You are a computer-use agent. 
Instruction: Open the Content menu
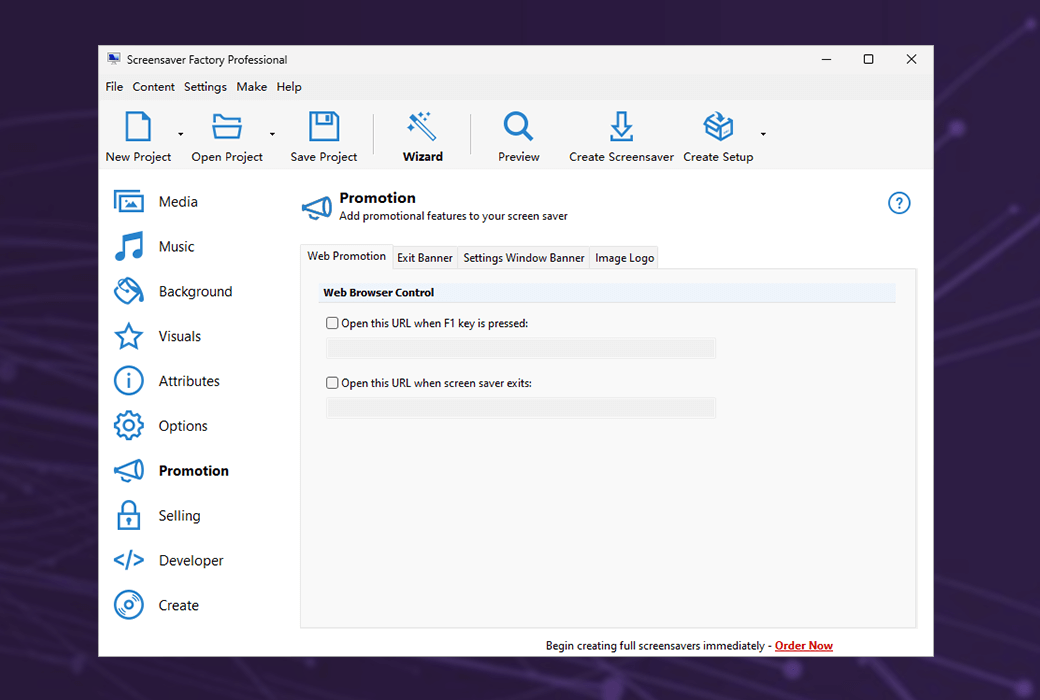[x=153, y=87]
